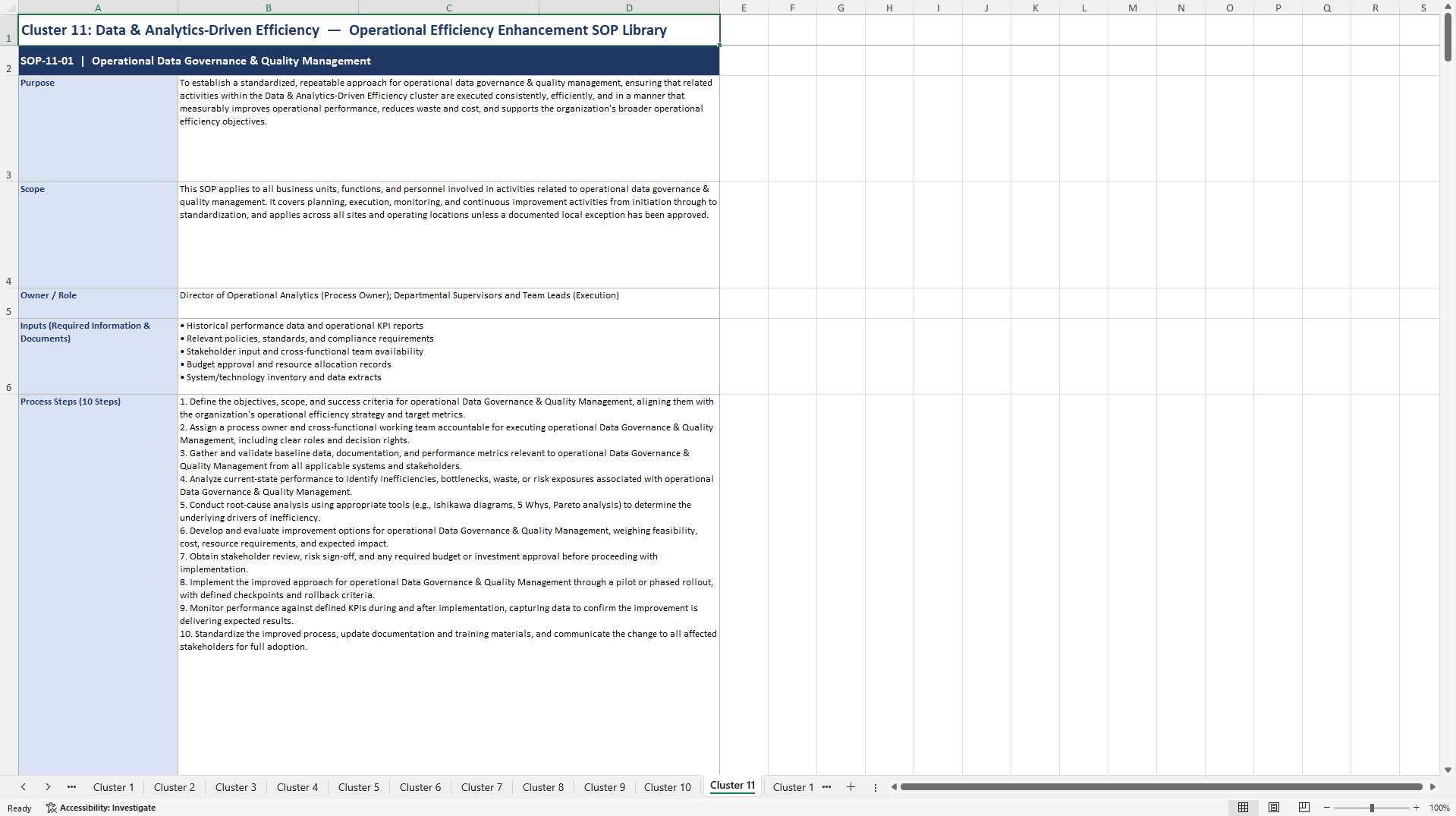Click the horizontal scrollbar thumb
Viewport: 1456px width, 816px height.
click(x=1161, y=787)
